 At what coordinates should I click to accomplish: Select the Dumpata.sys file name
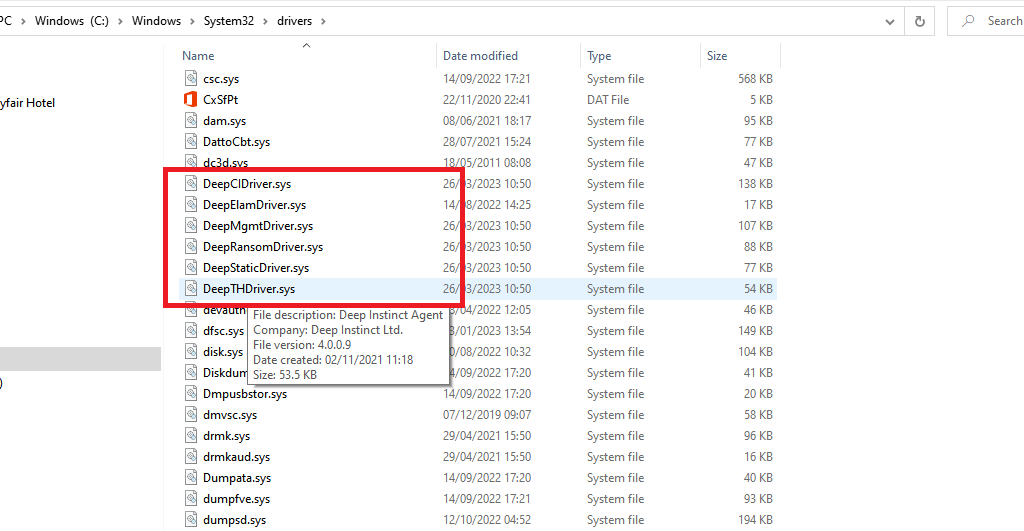pos(236,477)
